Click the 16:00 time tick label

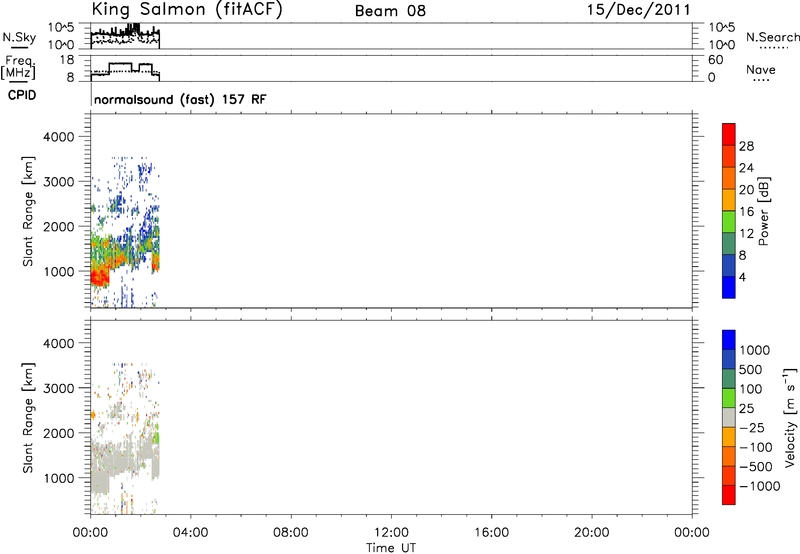point(491,533)
